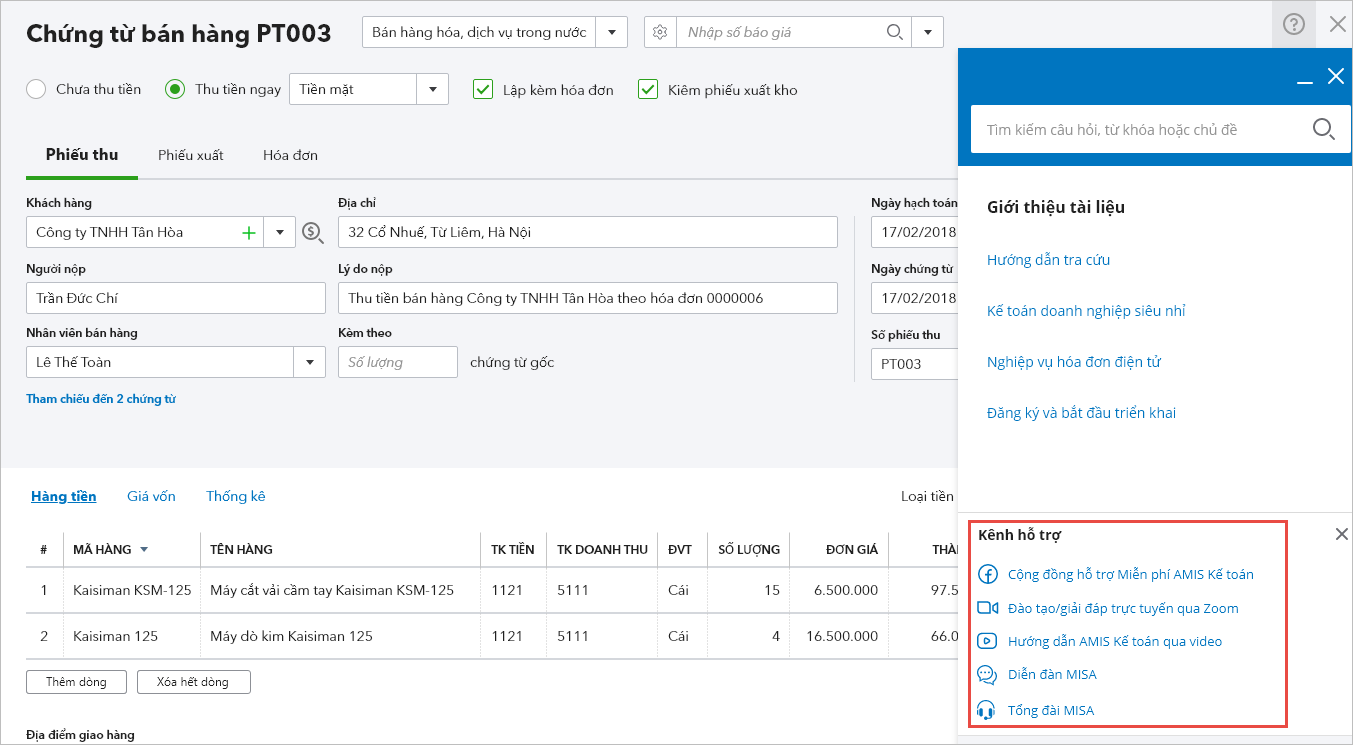This screenshot has width=1353, height=745.
Task: Click the quote number search magnifier icon
Action: click(894, 32)
